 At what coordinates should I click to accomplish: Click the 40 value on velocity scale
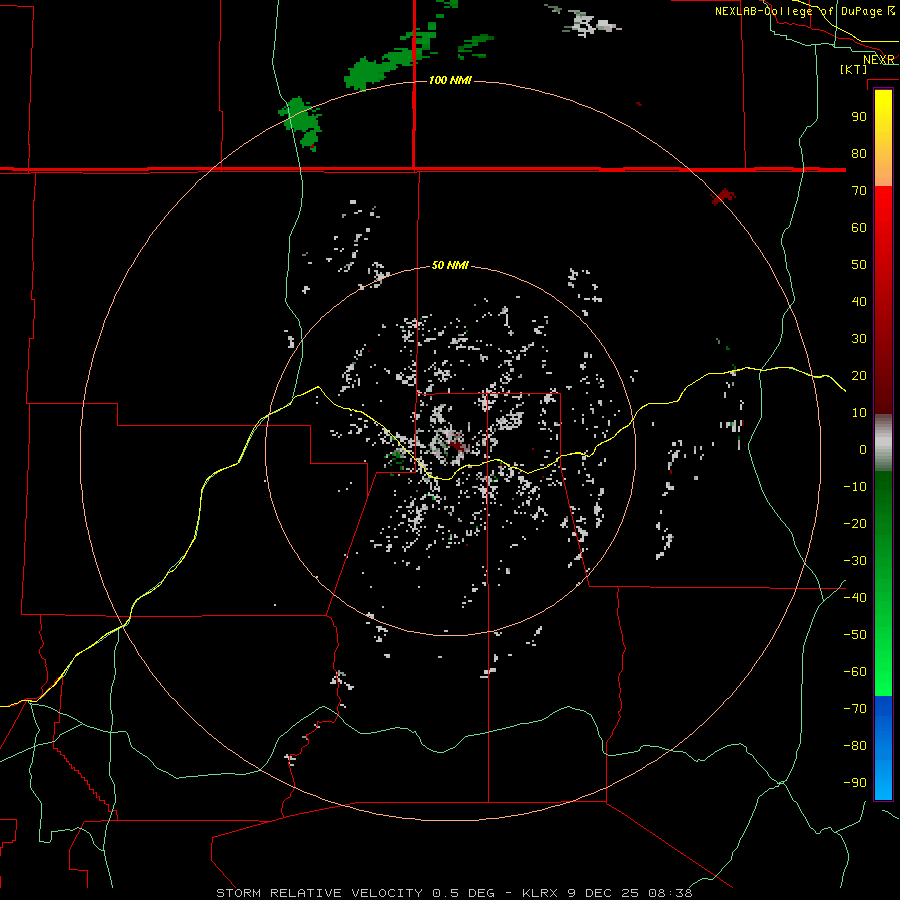[859, 301]
